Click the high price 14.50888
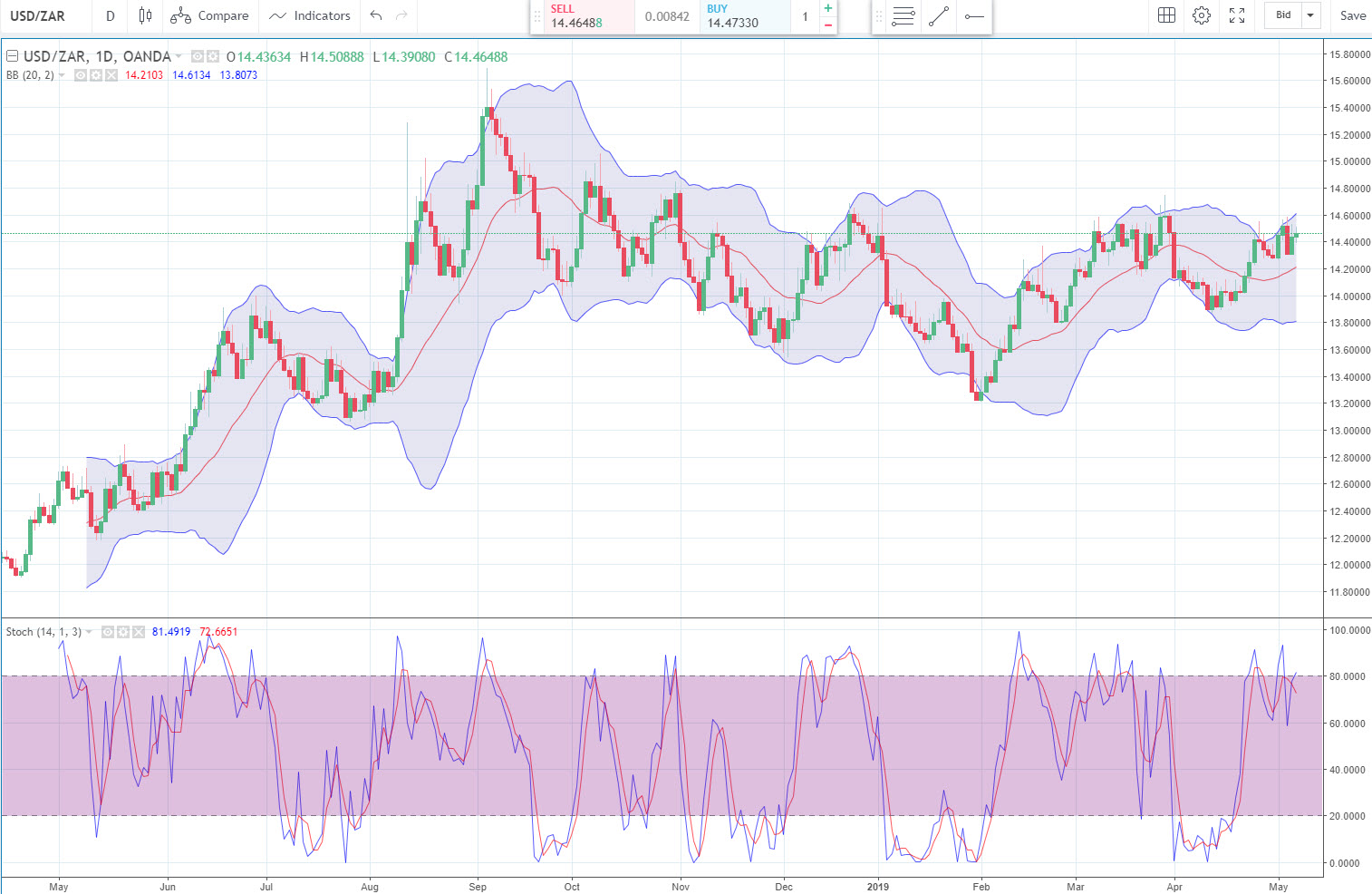This screenshot has width=1372, height=894. pos(337,56)
